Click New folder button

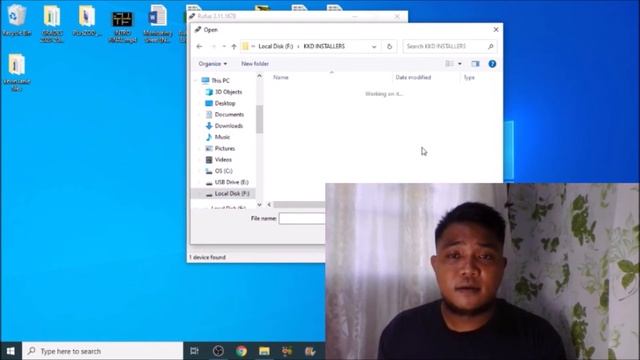pos(255,64)
